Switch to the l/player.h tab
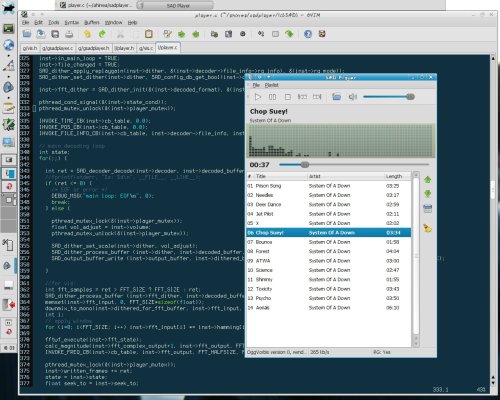 (124, 48)
